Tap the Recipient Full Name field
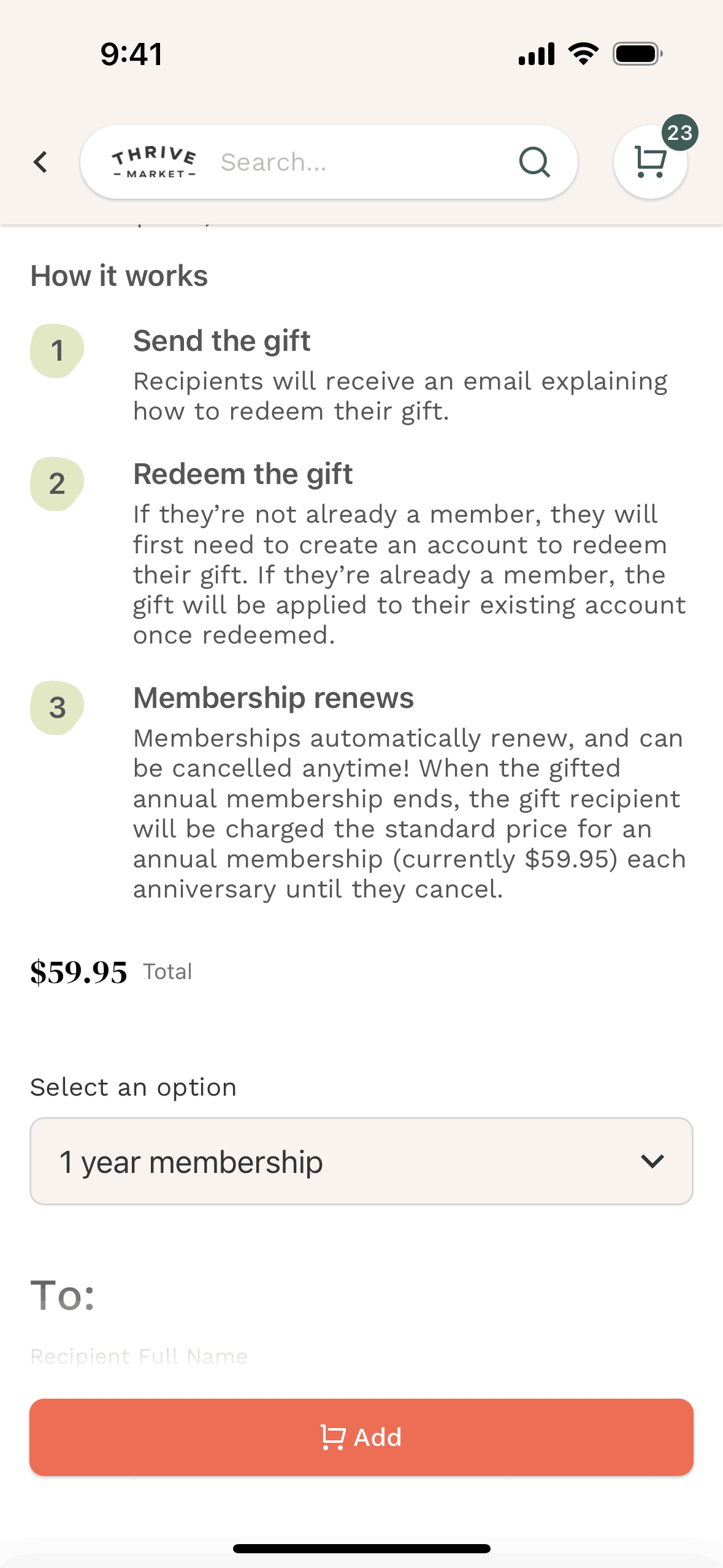 pos(139,1356)
